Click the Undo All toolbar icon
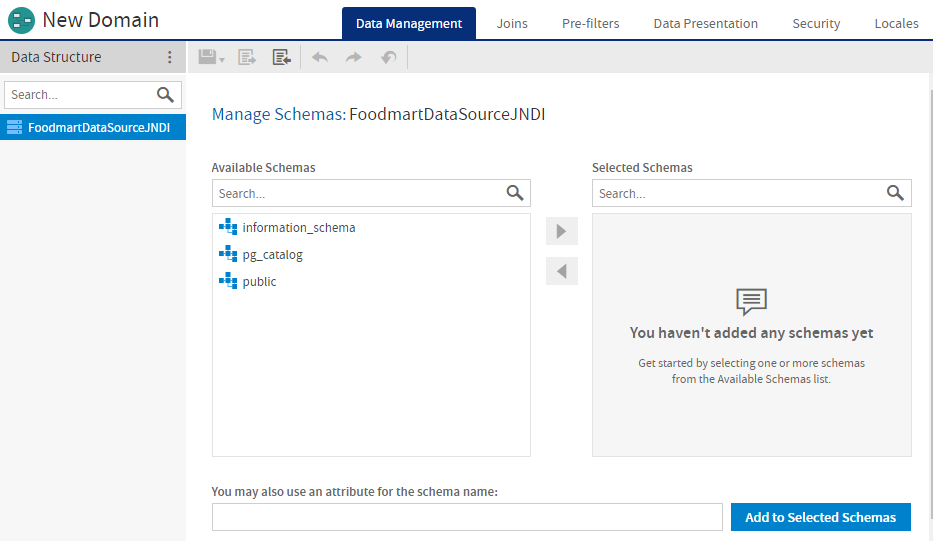The width and height of the screenshot is (933, 541). (x=389, y=57)
